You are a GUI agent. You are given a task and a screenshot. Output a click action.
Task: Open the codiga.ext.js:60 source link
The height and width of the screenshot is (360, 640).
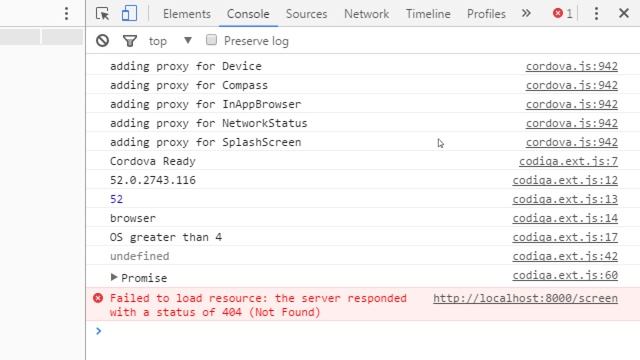(565, 276)
